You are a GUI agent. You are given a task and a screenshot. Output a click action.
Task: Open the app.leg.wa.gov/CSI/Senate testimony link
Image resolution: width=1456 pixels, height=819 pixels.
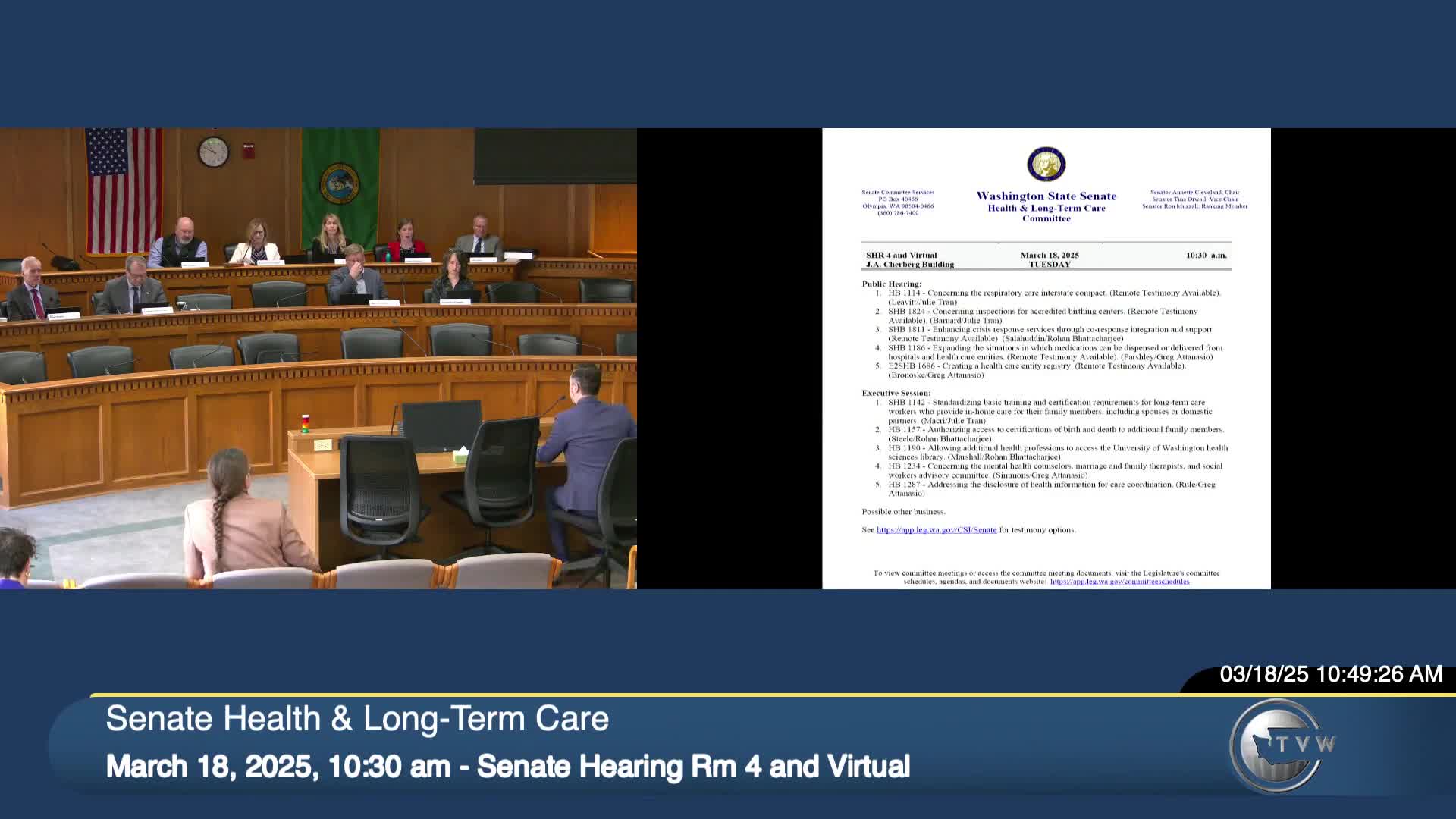[937, 530]
